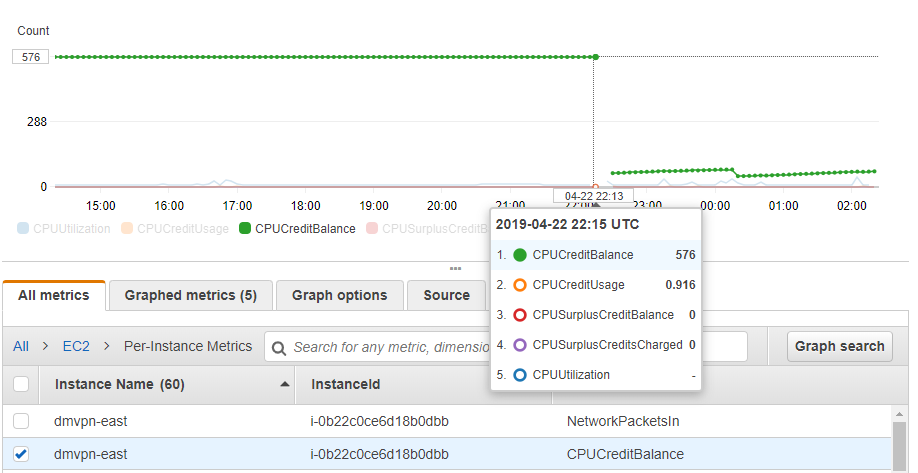Click the metric search input field
The image size is (918, 473).
(385, 347)
